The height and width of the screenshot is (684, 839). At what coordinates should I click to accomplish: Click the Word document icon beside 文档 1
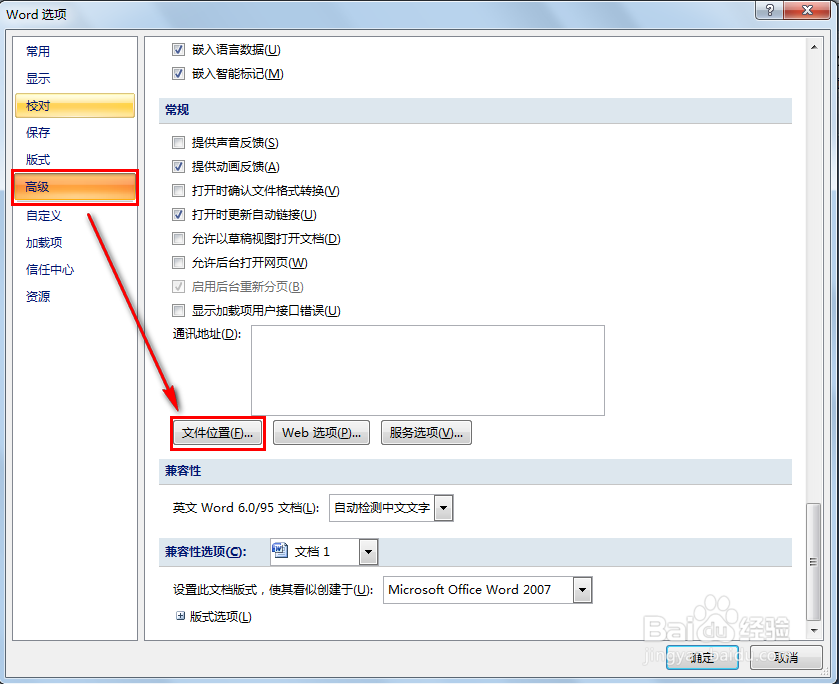[x=281, y=551]
